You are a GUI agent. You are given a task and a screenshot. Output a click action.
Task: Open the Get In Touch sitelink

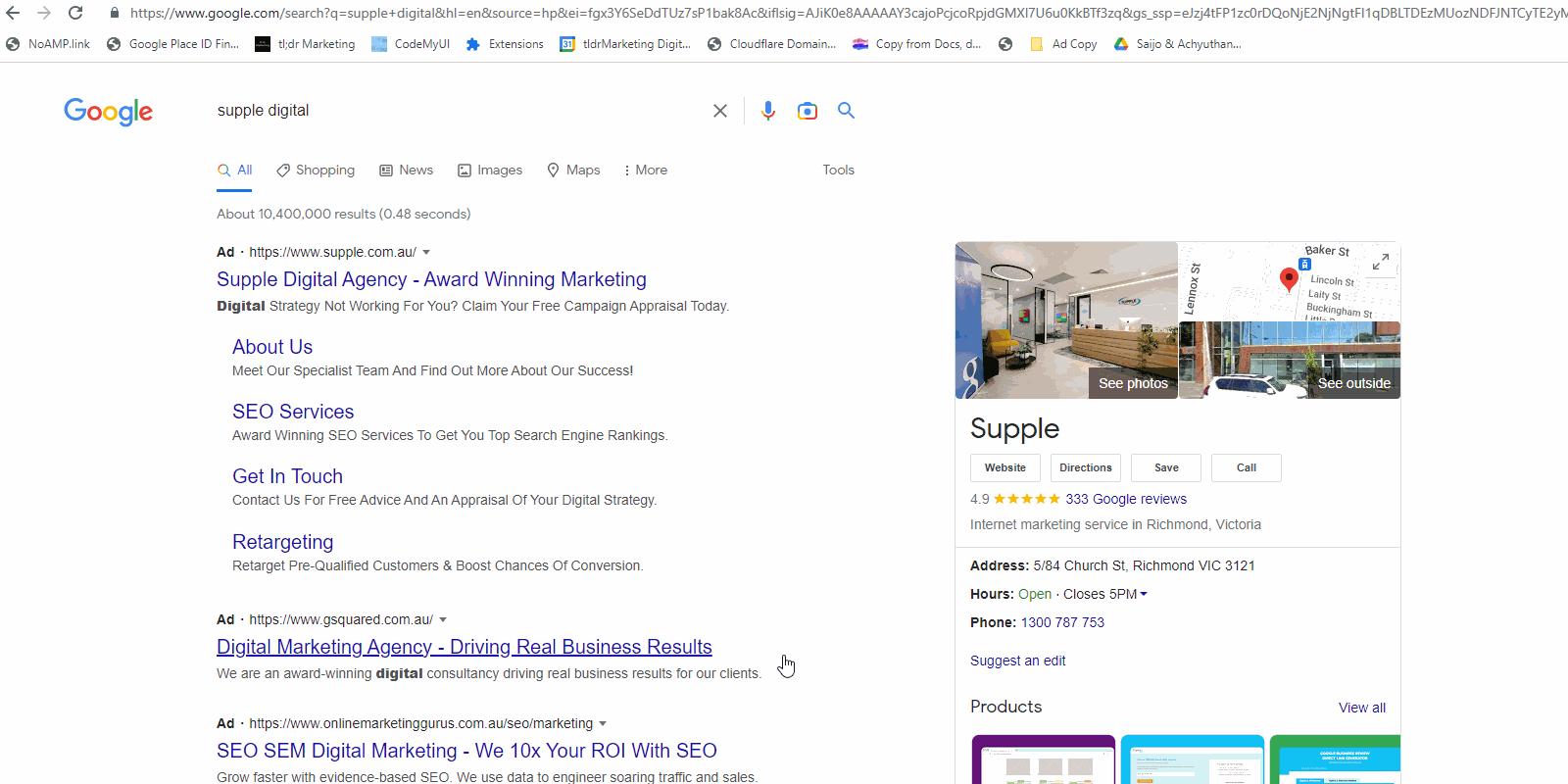click(287, 477)
